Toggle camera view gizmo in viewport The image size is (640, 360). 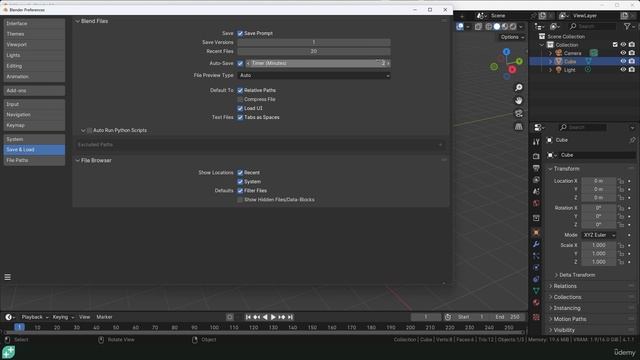(x=519, y=113)
